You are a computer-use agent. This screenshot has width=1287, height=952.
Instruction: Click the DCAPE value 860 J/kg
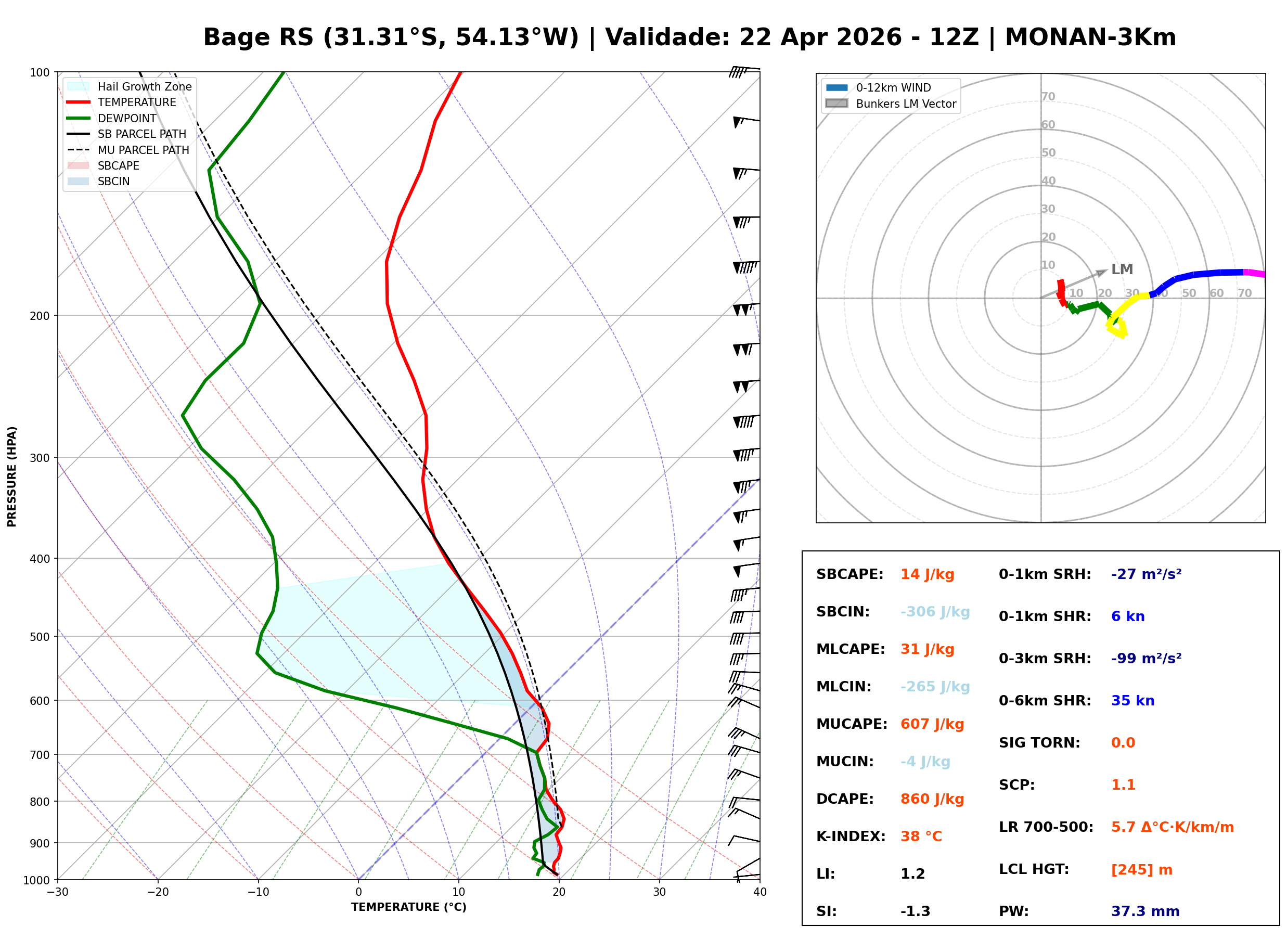933,800
